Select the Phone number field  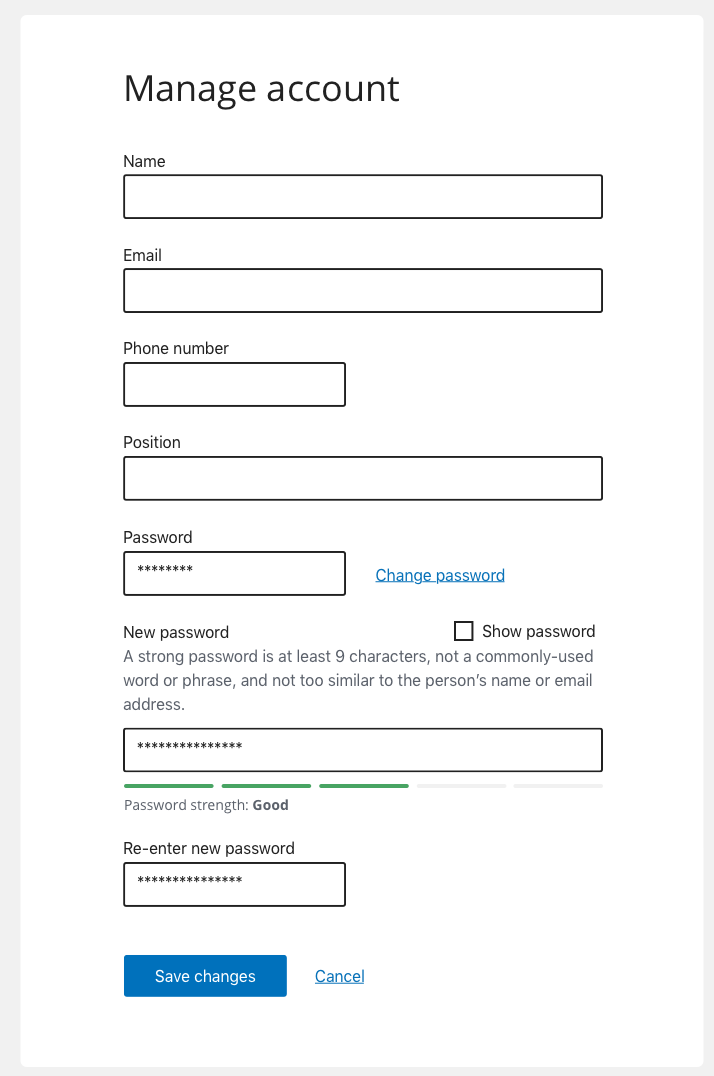pyautogui.click(x=233, y=384)
